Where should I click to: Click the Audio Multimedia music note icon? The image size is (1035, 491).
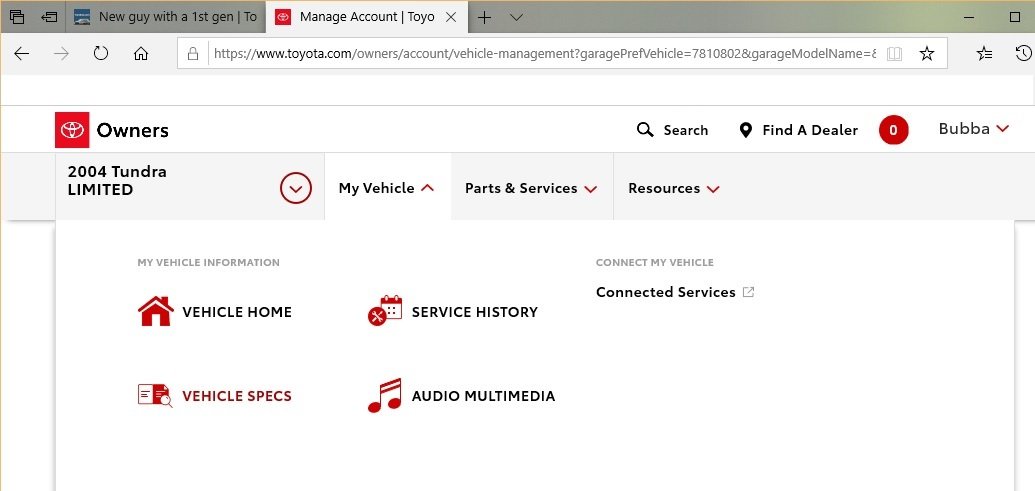(385, 395)
